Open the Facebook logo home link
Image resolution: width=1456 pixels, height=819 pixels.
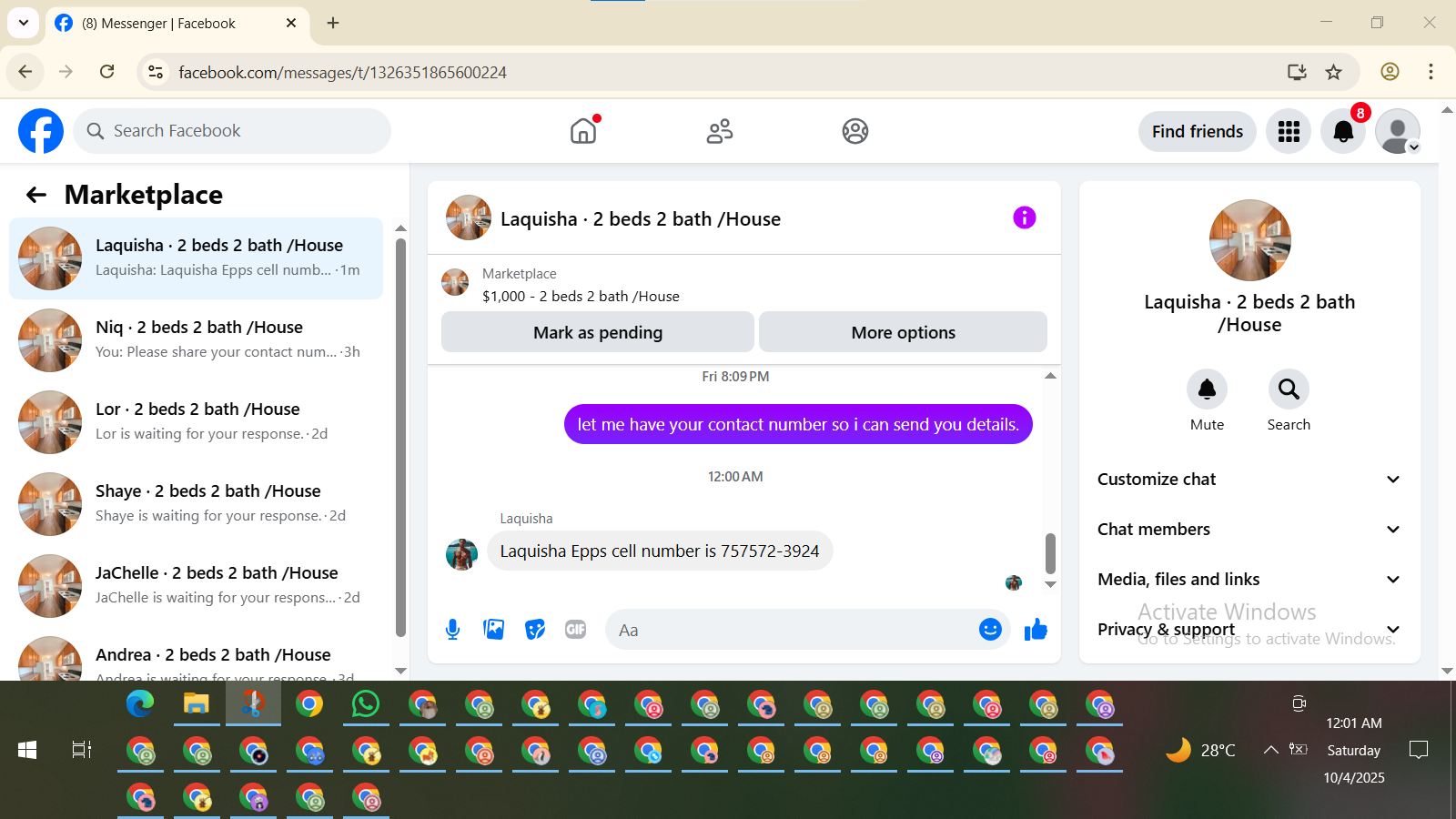pos(41,131)
